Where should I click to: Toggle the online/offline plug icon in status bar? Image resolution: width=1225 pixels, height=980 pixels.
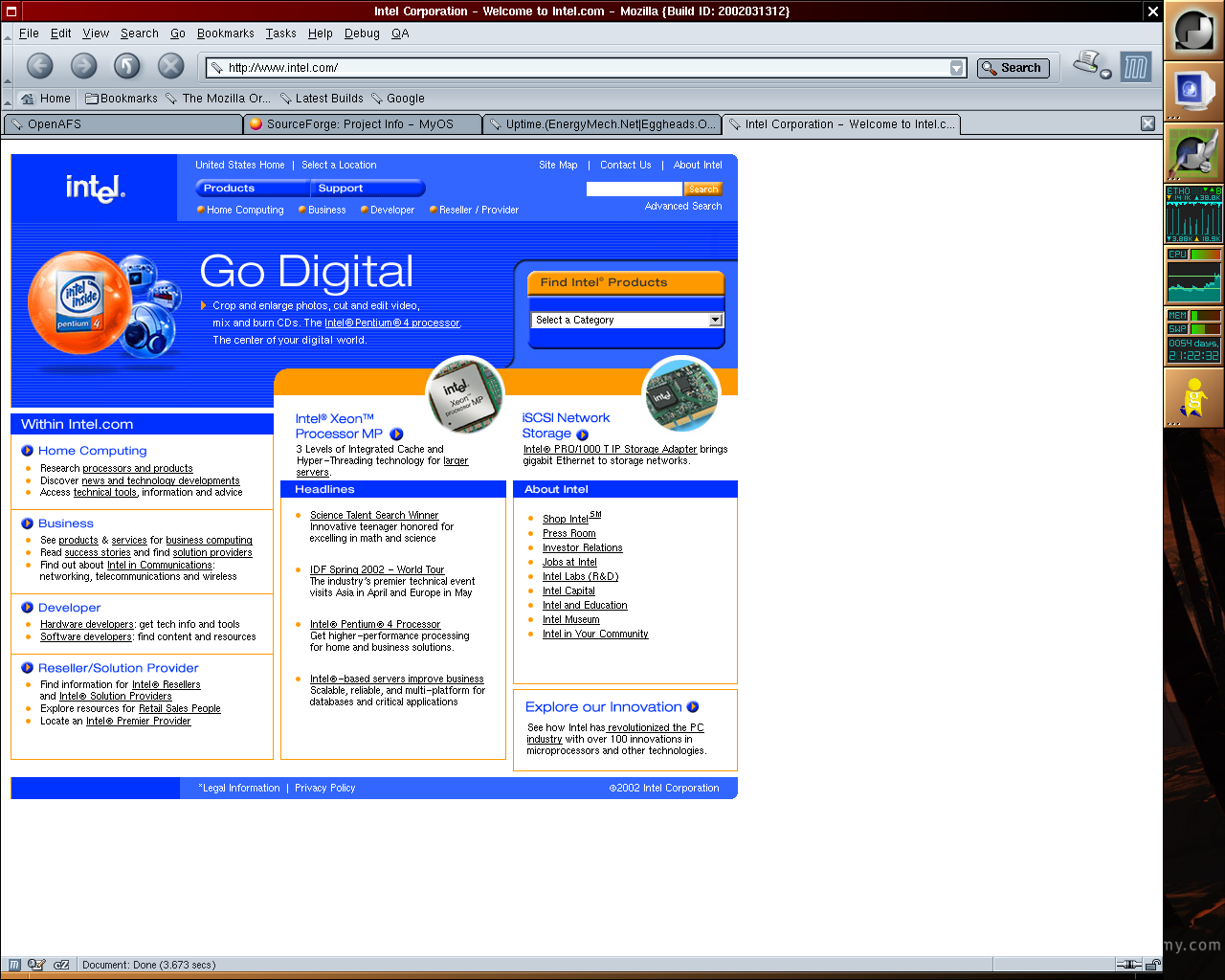coord(1129,965)
